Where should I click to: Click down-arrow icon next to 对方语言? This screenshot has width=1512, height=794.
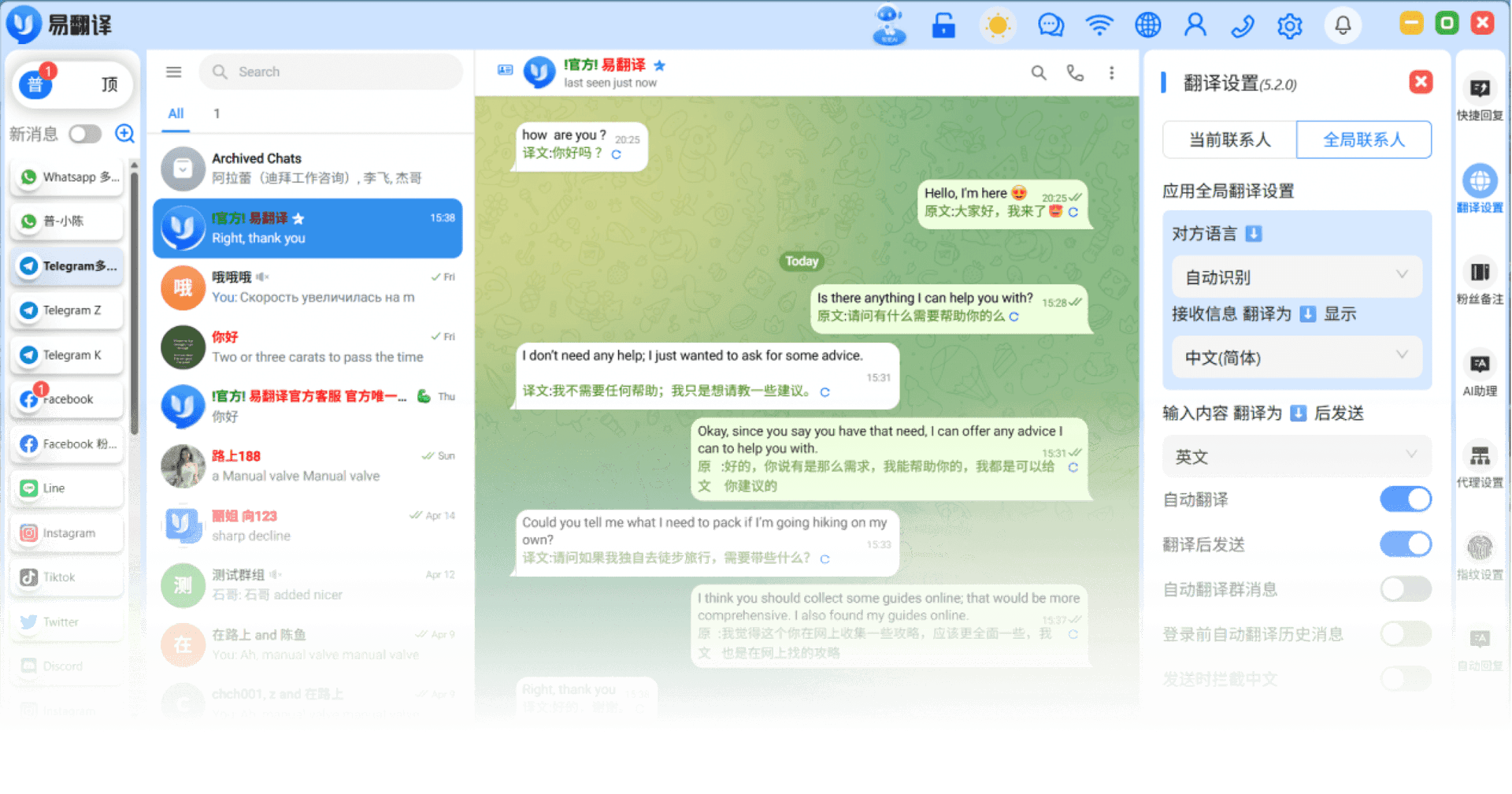[x=1254, y=234]
